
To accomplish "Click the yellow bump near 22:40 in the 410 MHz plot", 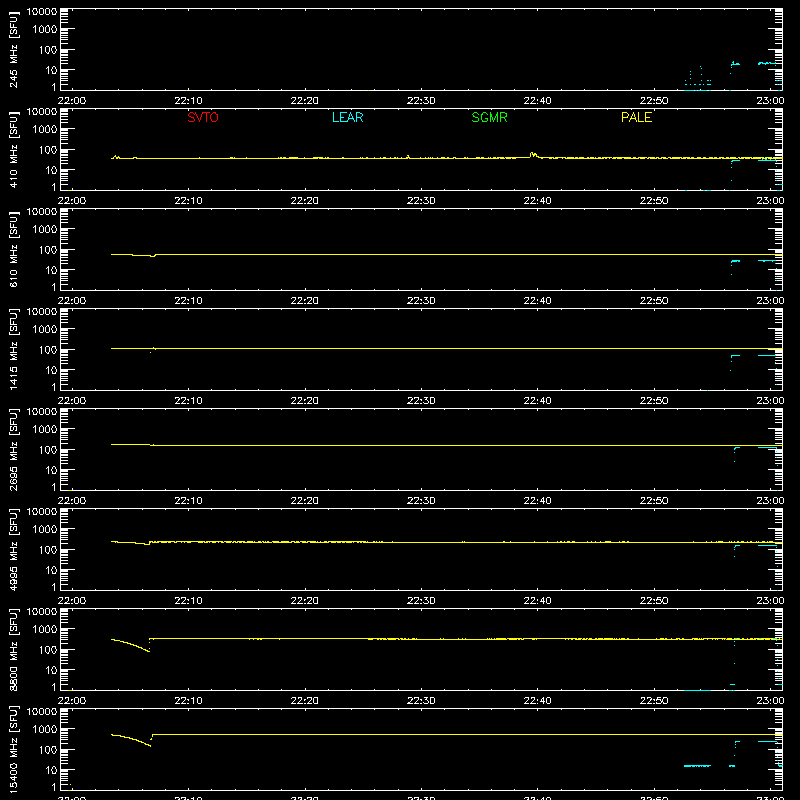I will [x=534, y=155].
